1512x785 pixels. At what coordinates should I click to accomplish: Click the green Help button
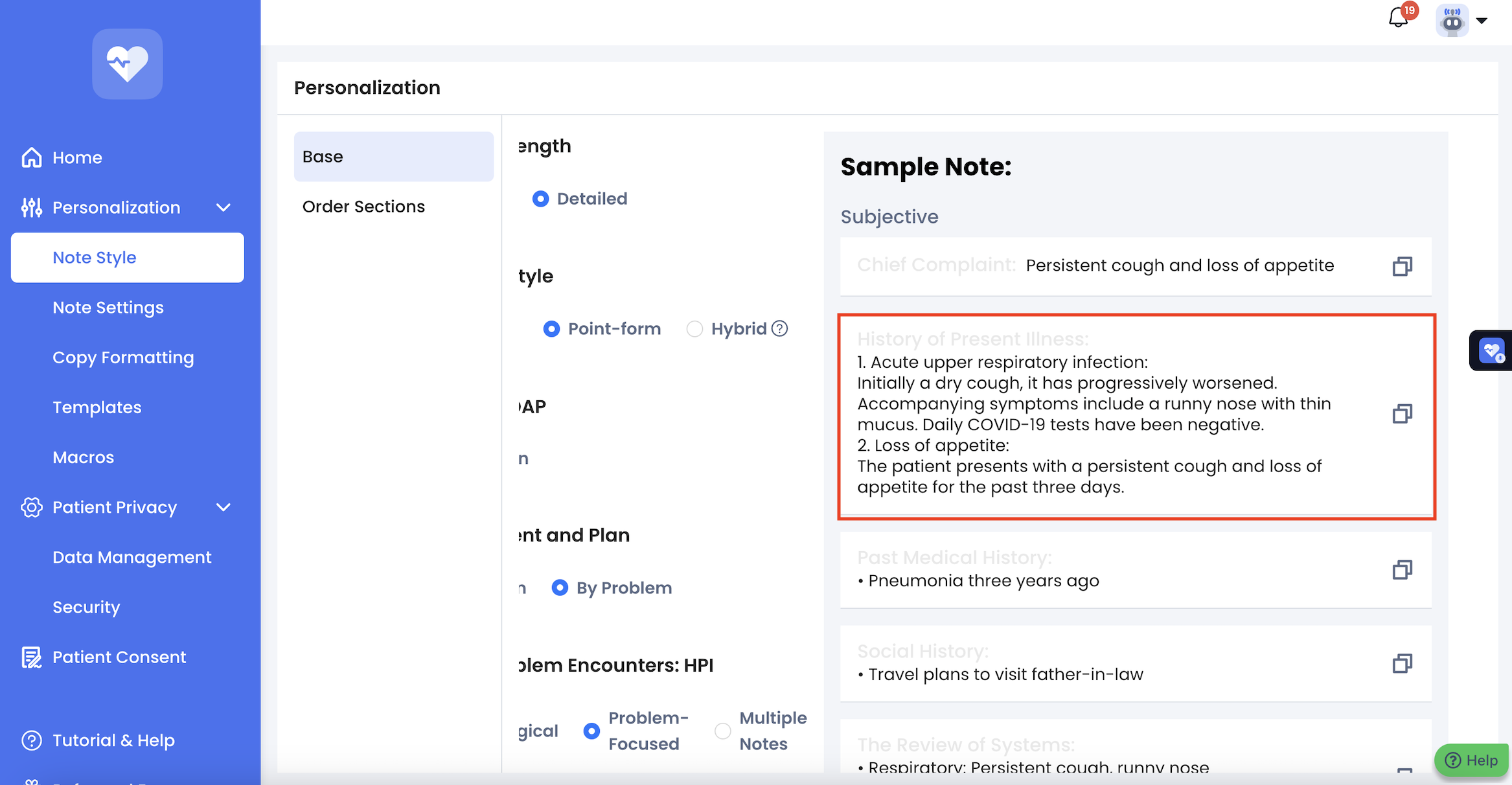(1472, 760)
